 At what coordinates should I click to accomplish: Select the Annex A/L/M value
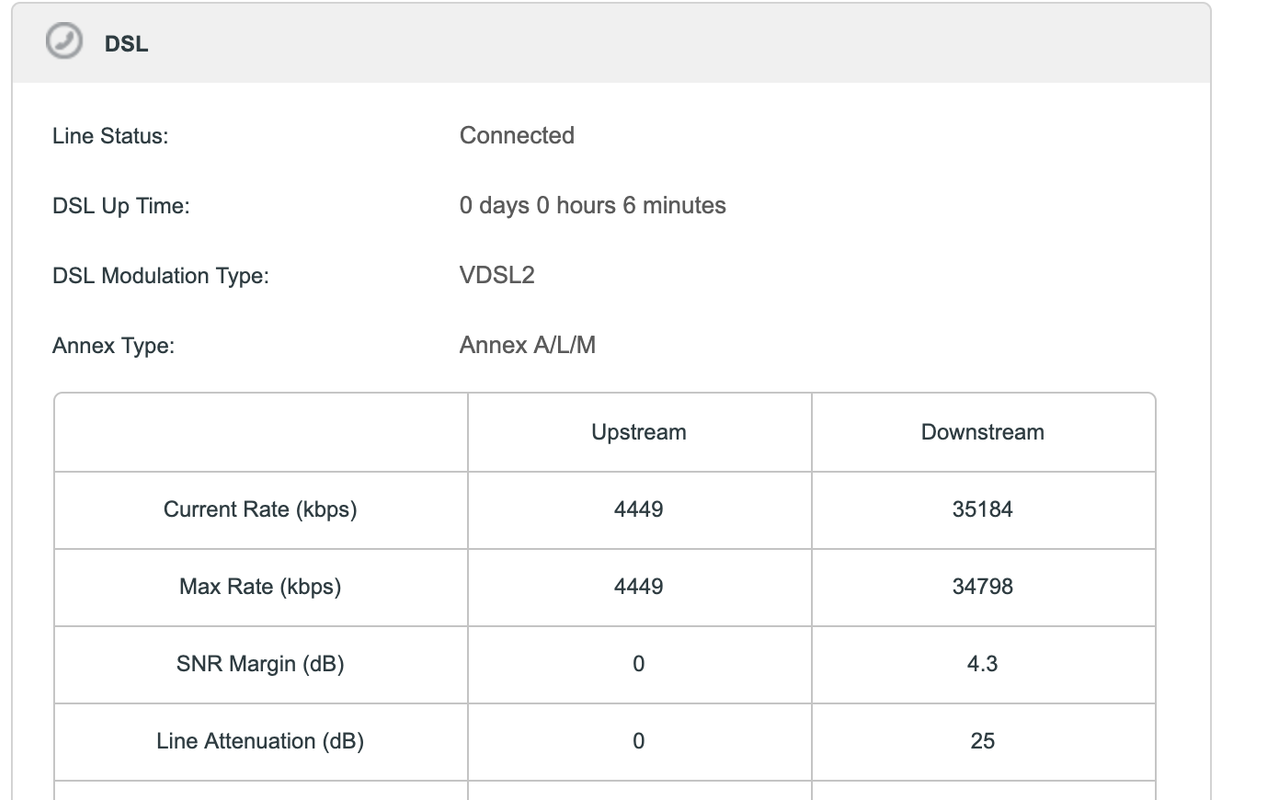[x=527, y=345]
